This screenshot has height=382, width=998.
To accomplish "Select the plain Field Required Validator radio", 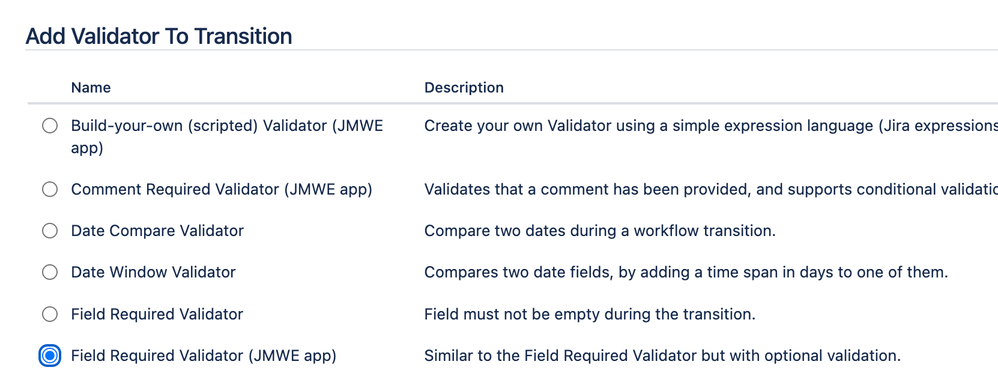I will [50, 314].
